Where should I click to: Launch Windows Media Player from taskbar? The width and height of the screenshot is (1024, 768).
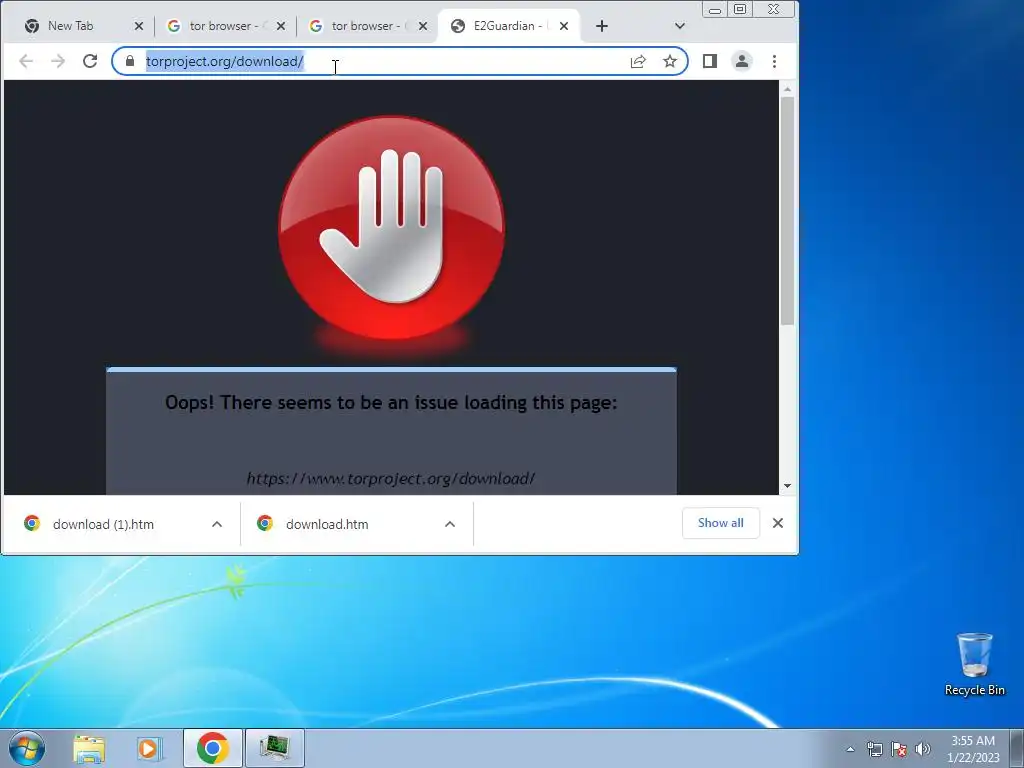pyautogui.click(x=149, y=748)
